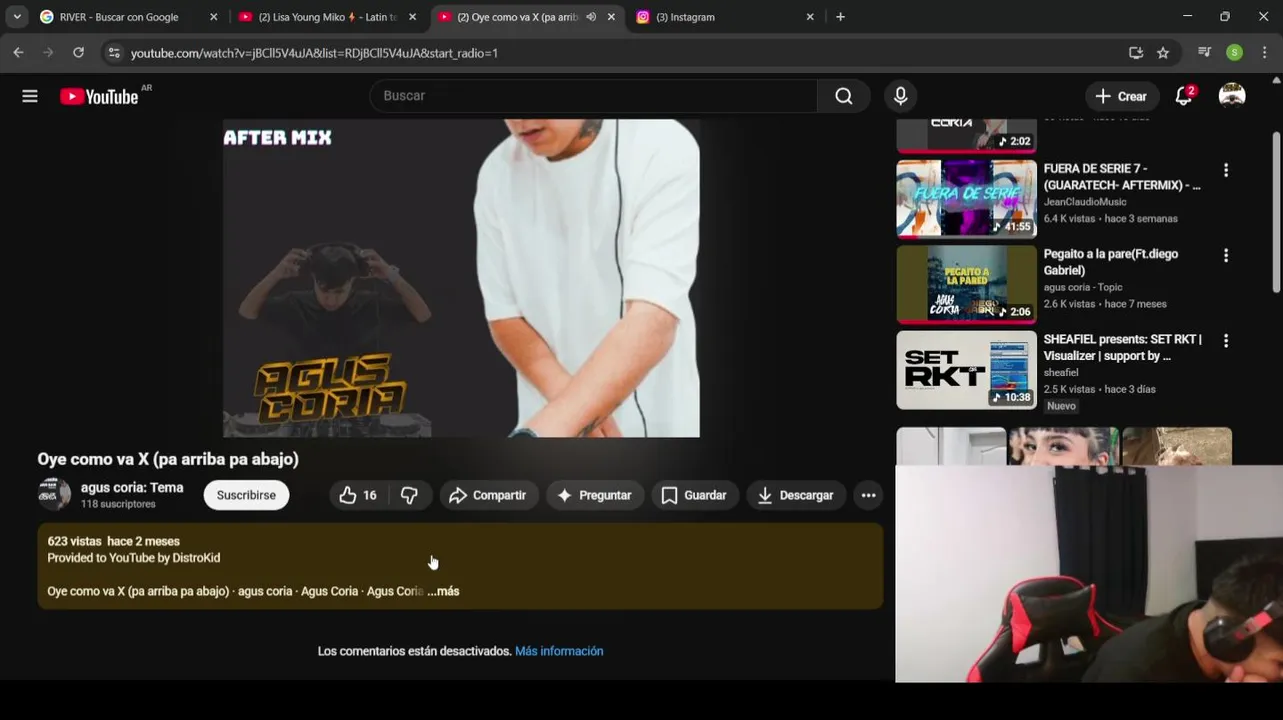Click the browser address bar URL
This screenshot has height=720, width=1283.
(314, 53)
